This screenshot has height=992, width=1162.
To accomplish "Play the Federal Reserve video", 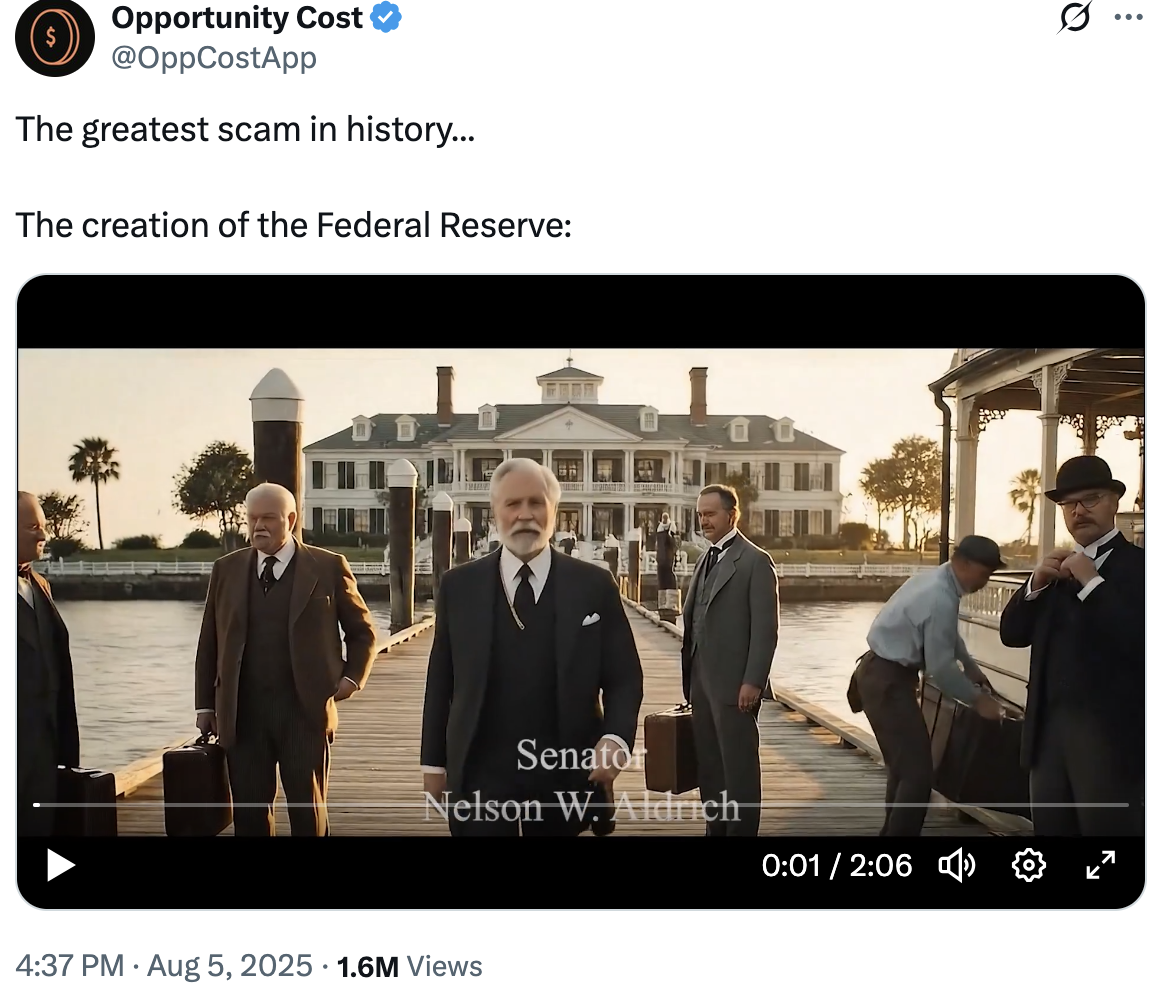I will point(61,865).
